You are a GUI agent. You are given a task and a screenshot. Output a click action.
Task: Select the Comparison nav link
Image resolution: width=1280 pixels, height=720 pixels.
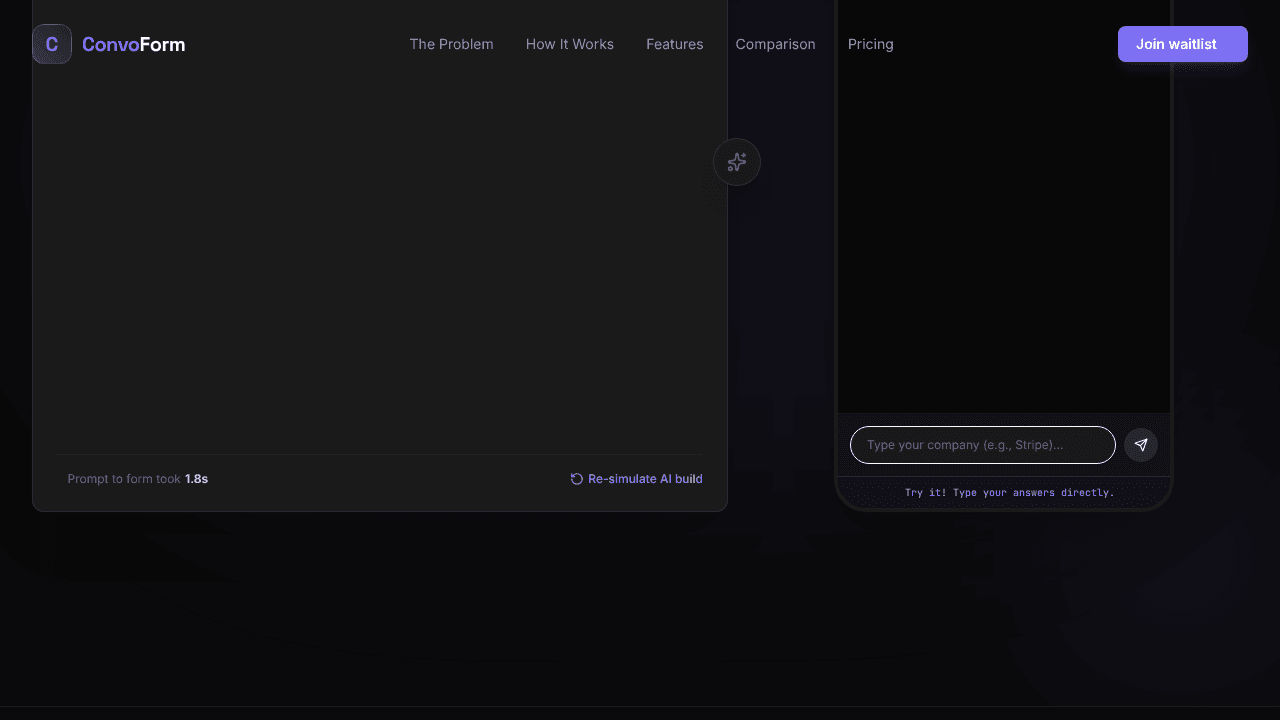[x=775, y=44]
